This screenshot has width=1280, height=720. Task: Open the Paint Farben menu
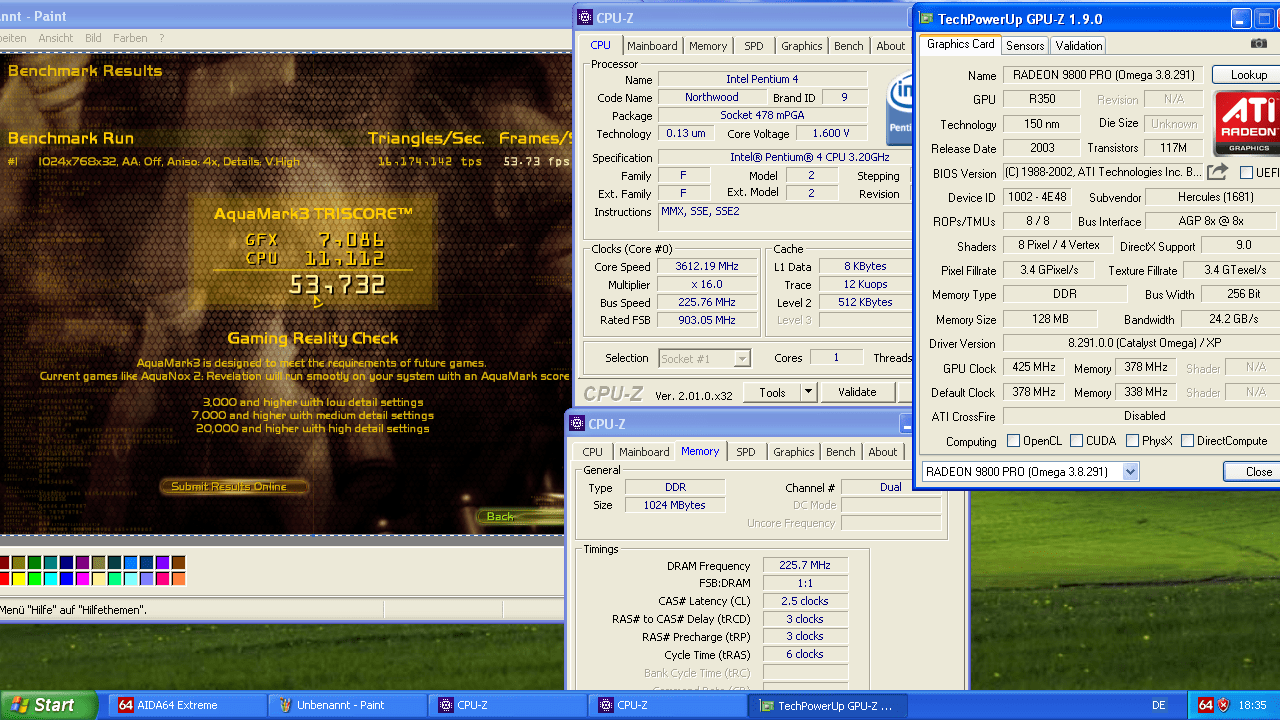pyautogui.click(x=130, y=38)
